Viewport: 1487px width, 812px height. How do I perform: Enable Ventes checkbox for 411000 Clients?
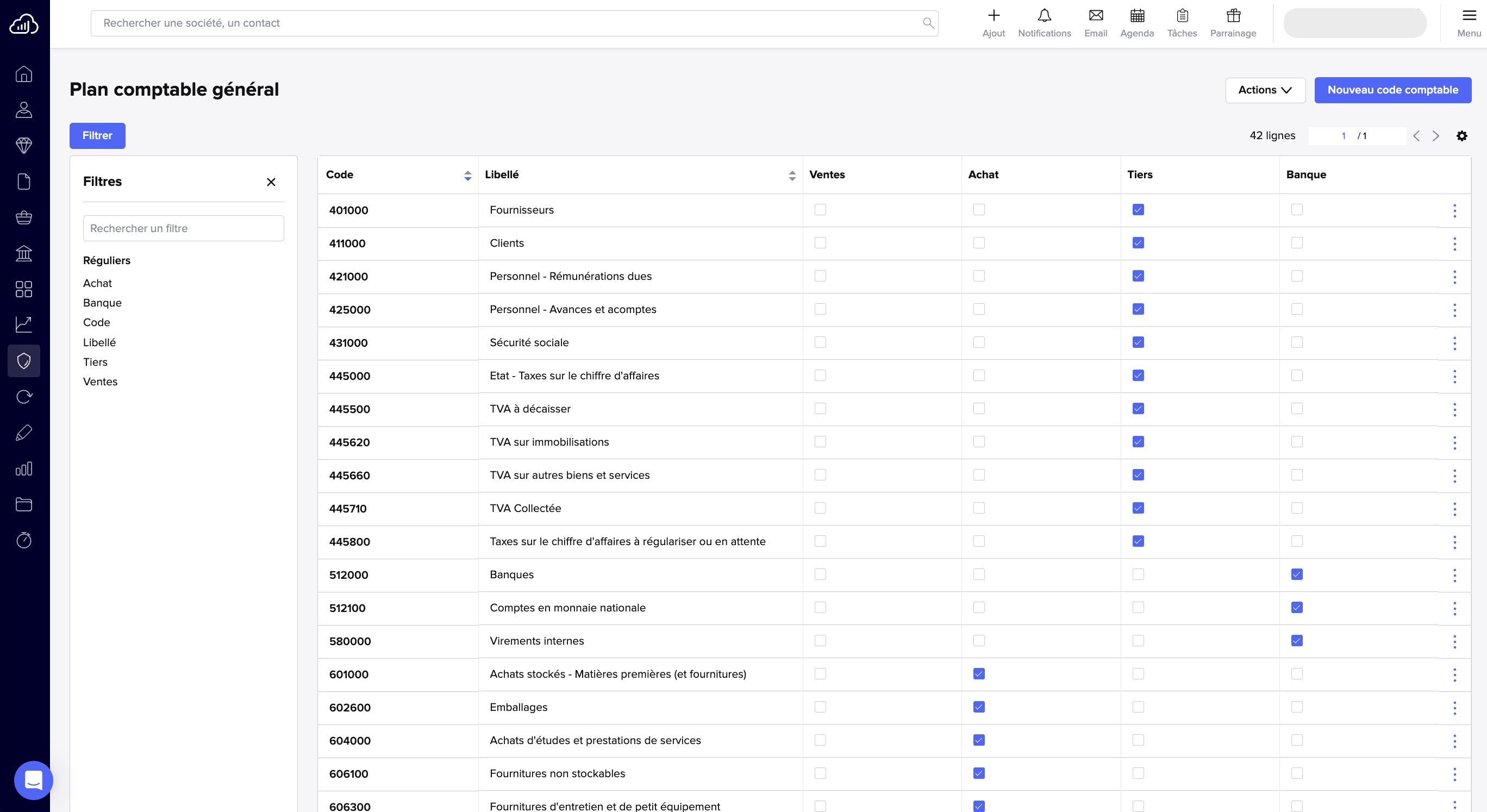(x=820, y=243)
